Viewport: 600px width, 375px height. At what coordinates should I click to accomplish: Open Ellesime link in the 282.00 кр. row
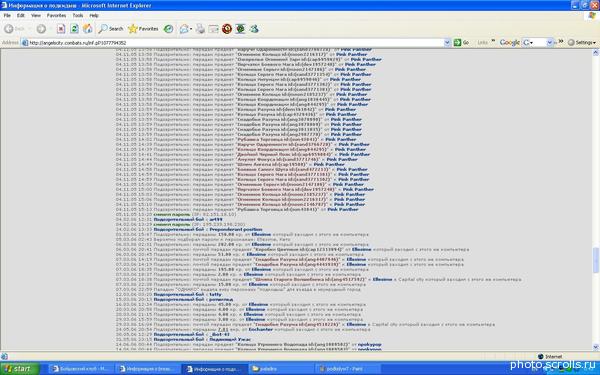(261, 245)
